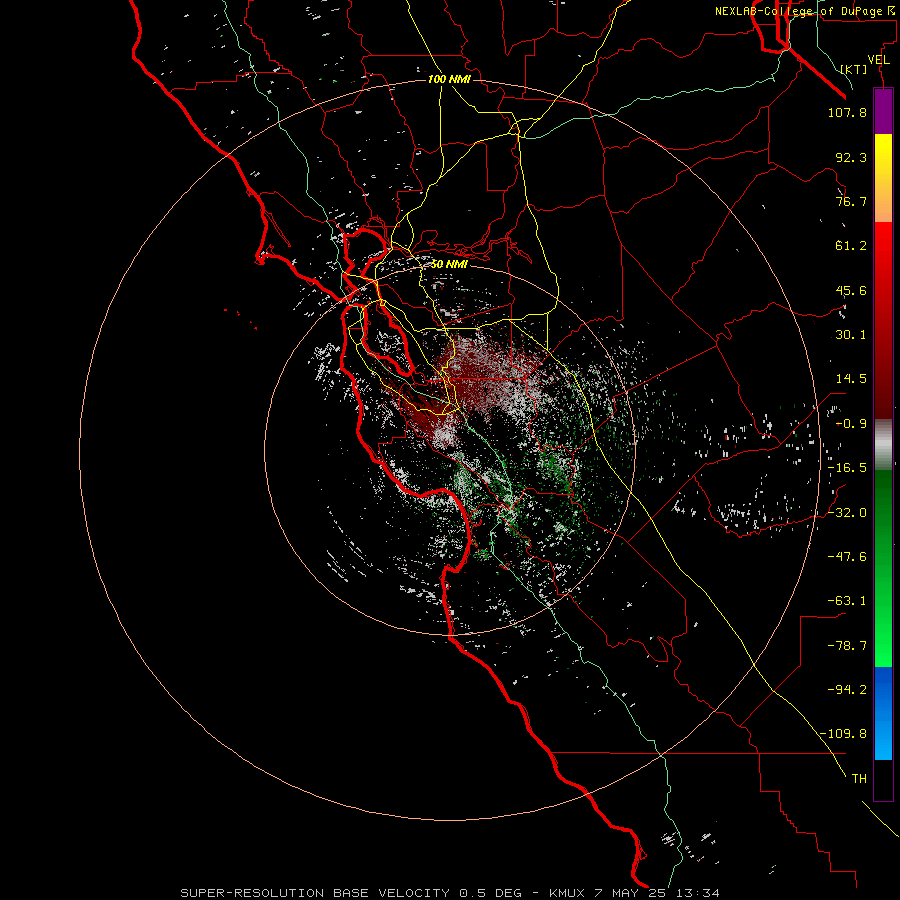The image size is (900, 900).
Task: Click the '50 NMI' range ring label
Action: [449, 264]
